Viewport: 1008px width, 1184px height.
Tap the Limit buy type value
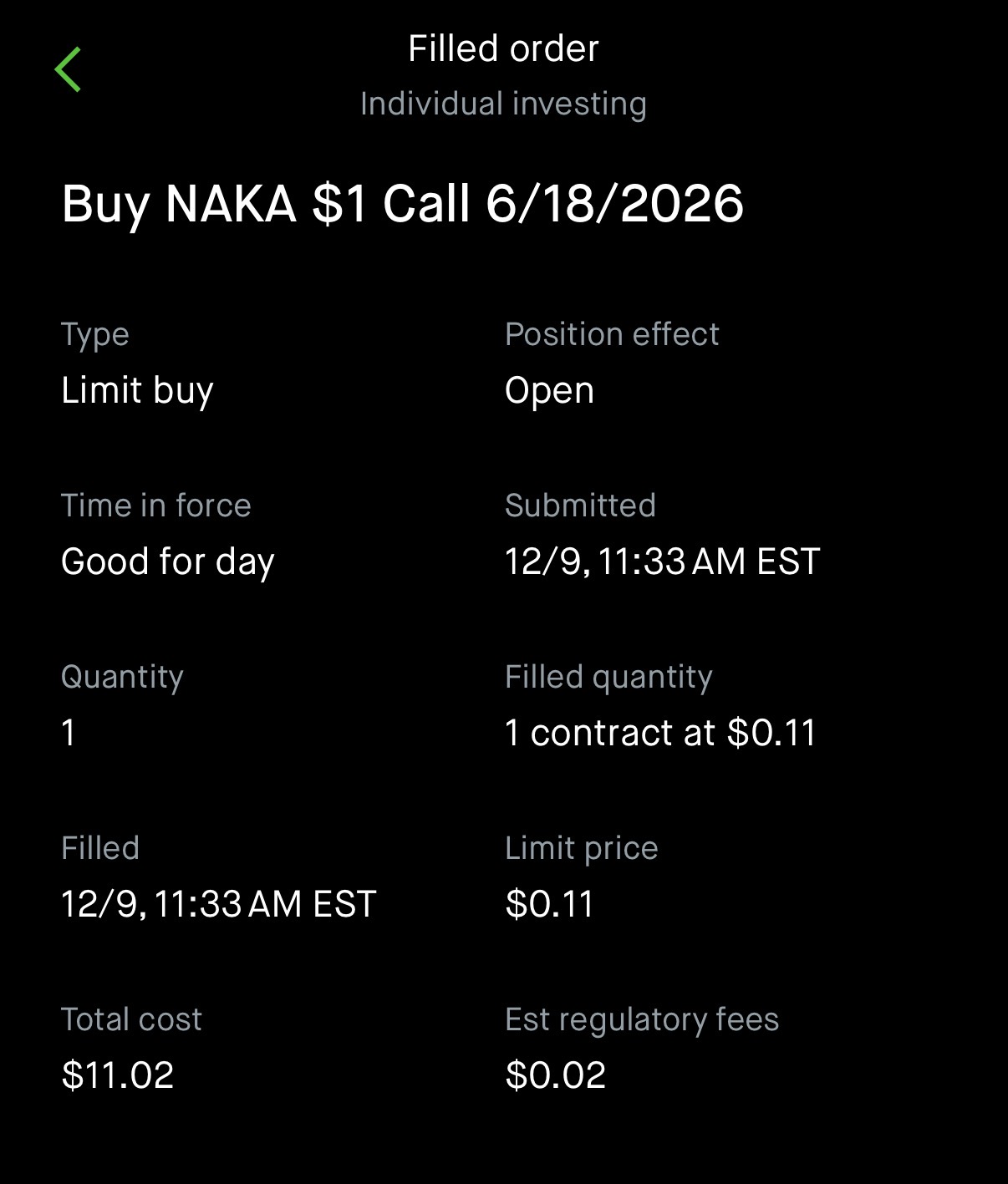(137, 391)
